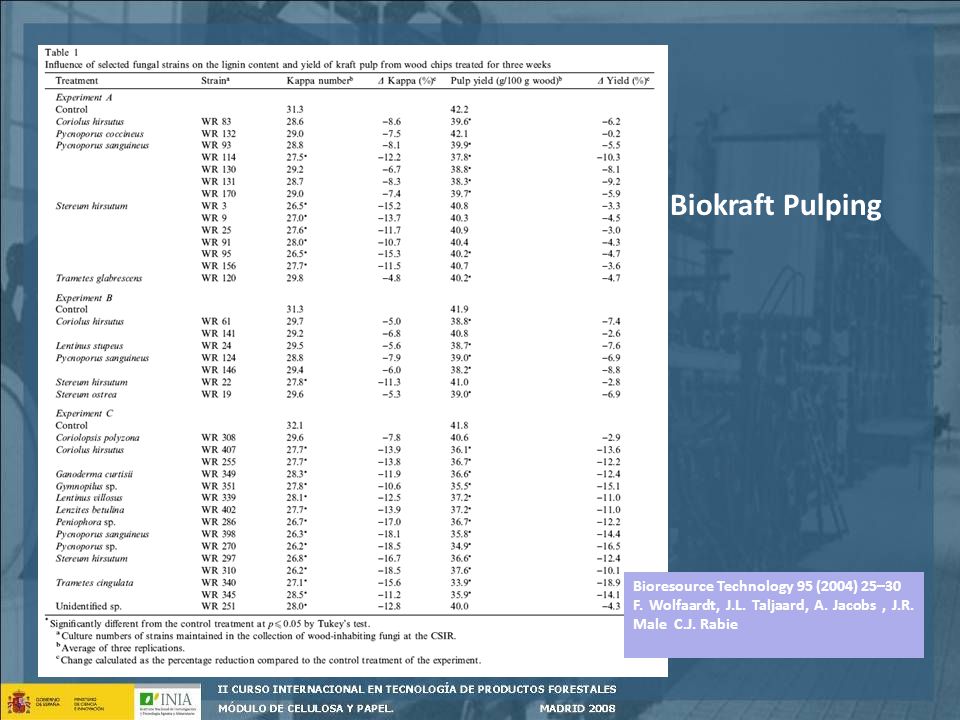Click Experiment A control pulp yield '42.2'
Image resolution: width=960 pixels, height=720 pixels.
tap(459, 109)
